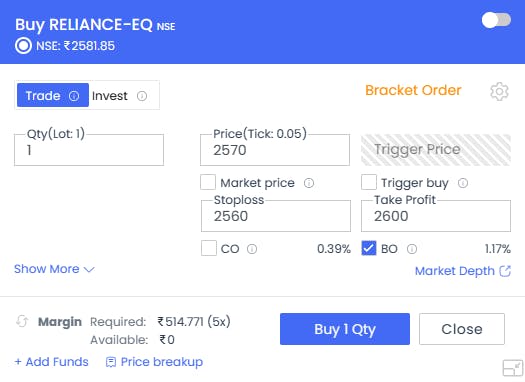Click info icon beside Invest tab

pos(142,96)
